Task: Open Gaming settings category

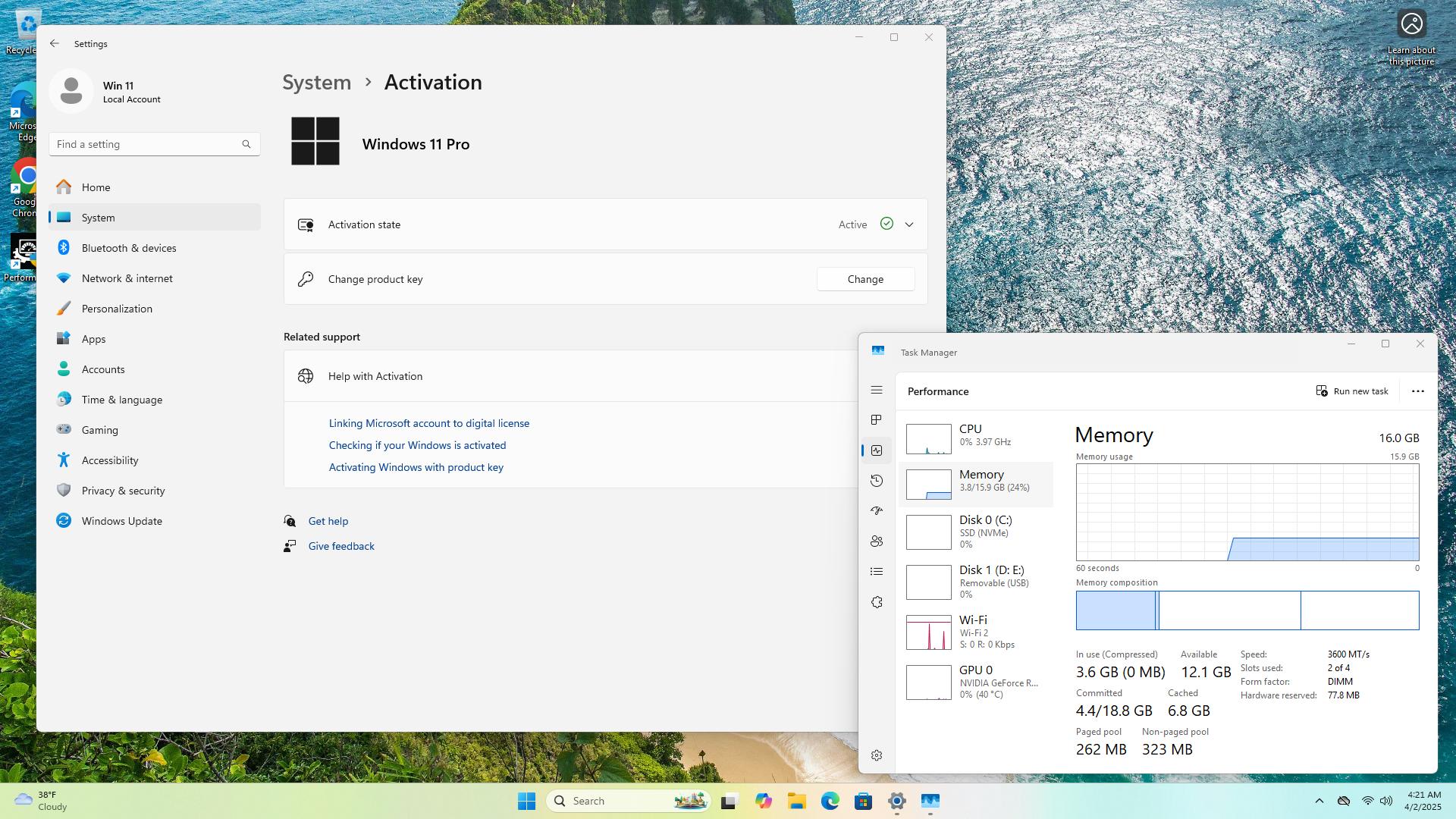Action: tap(155, 430)
